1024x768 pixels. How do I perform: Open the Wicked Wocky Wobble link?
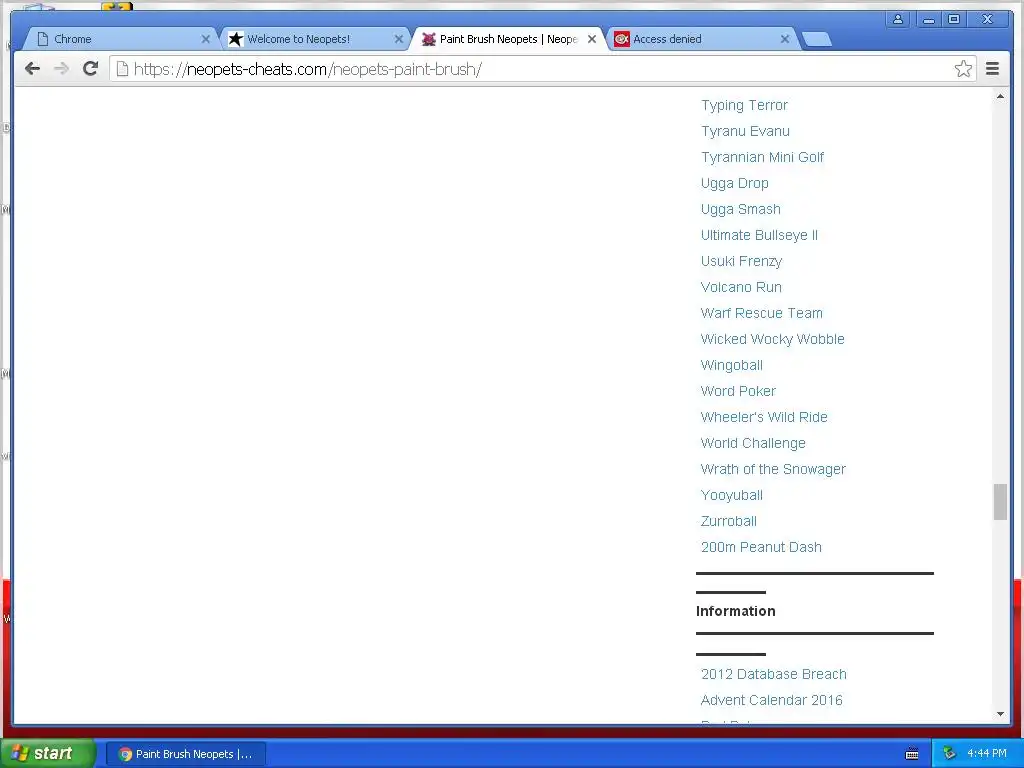773,339
